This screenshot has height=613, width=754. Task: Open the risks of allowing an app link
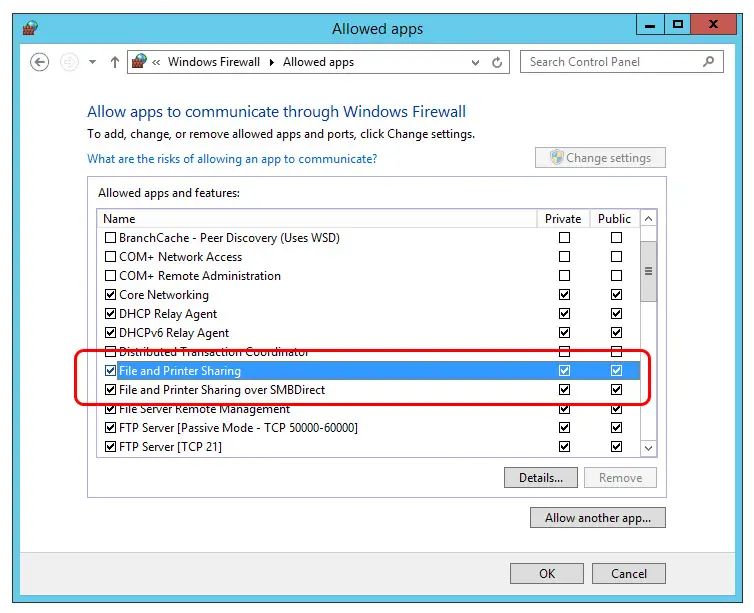pos(232,159)
